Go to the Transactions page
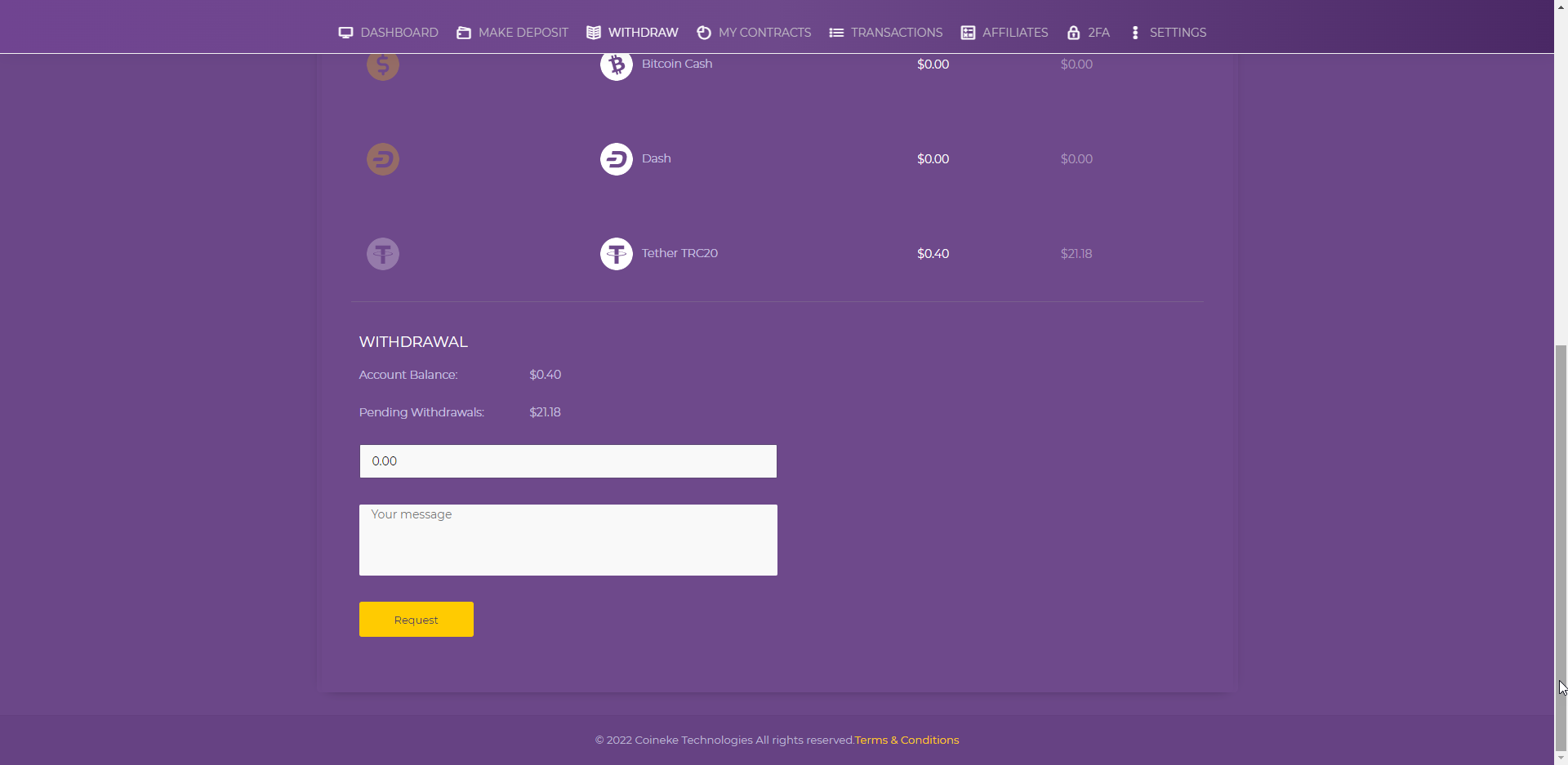 (x=896, y=33)
